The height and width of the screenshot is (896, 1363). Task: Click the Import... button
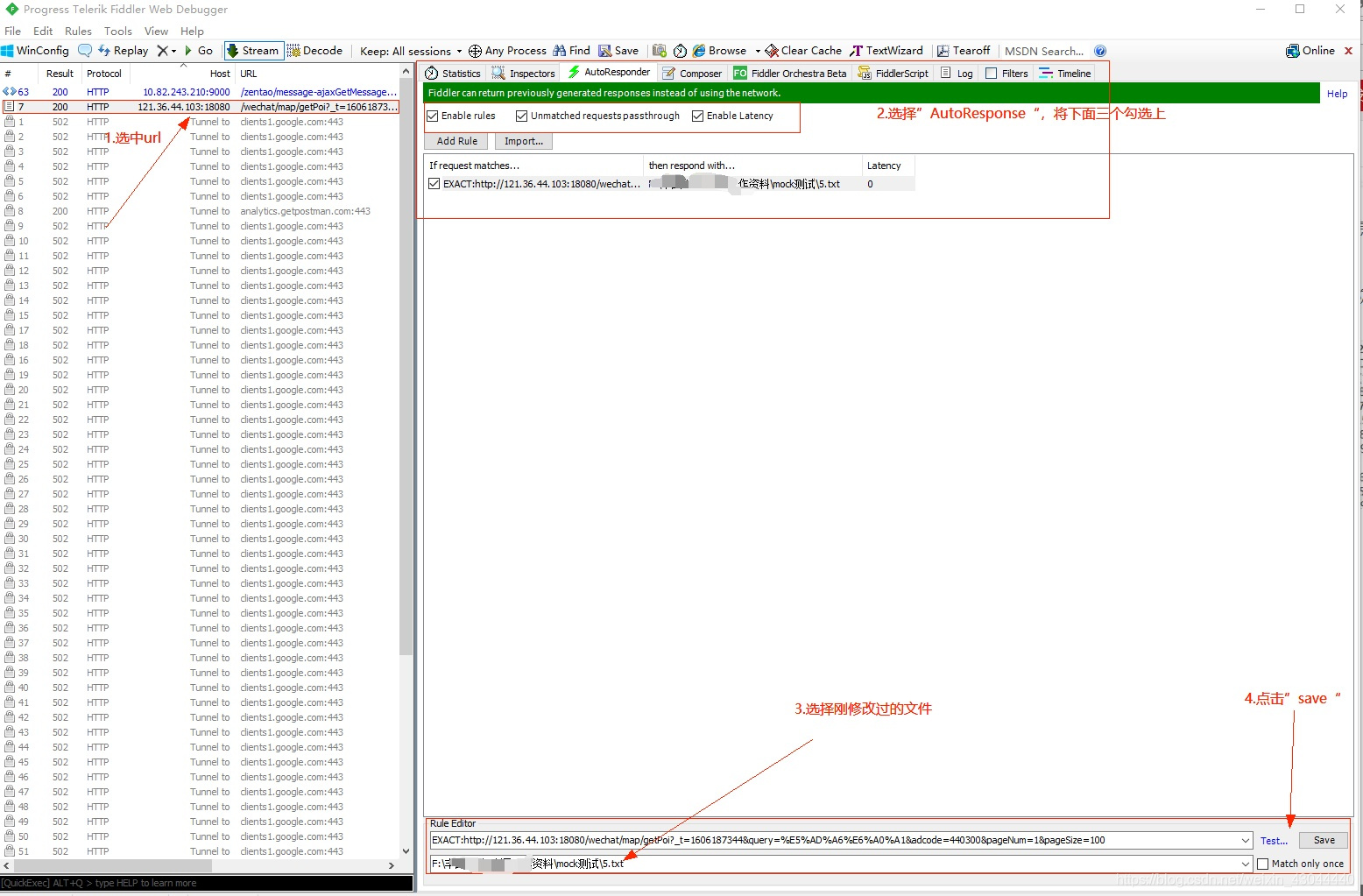coord(524,141)
